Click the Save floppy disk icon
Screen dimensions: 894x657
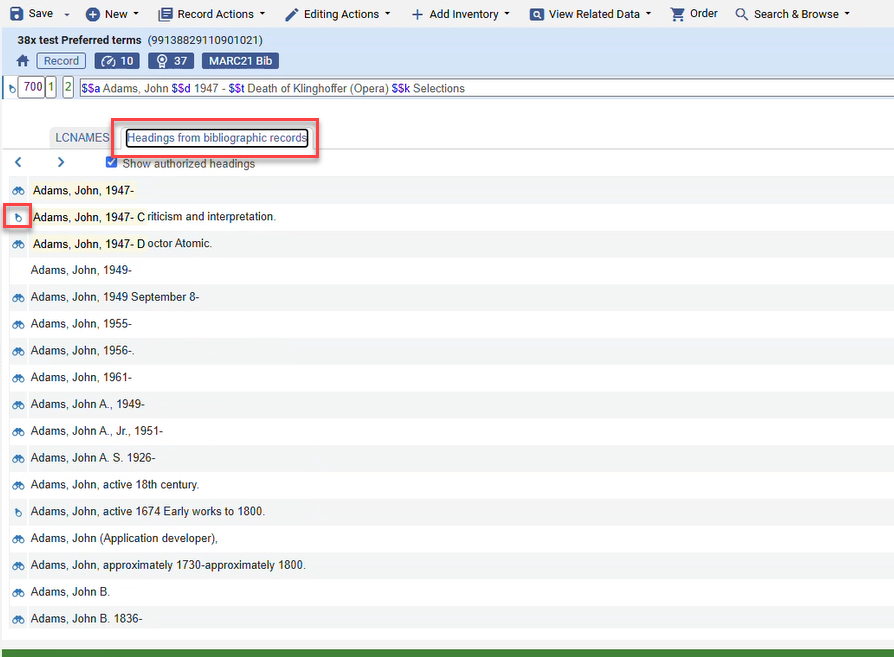17,14
